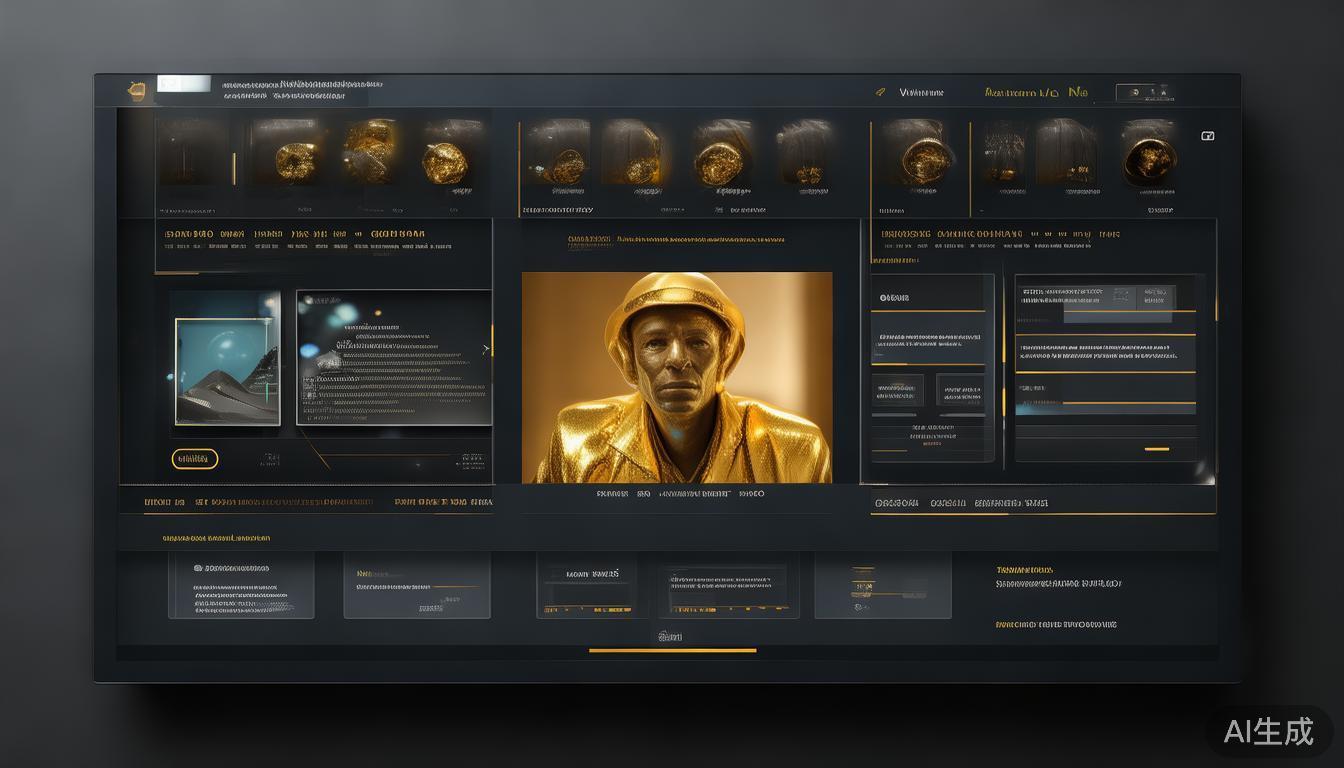
Task: Open the bottom card with the small gold icon
Action: (x=882, y=585)
